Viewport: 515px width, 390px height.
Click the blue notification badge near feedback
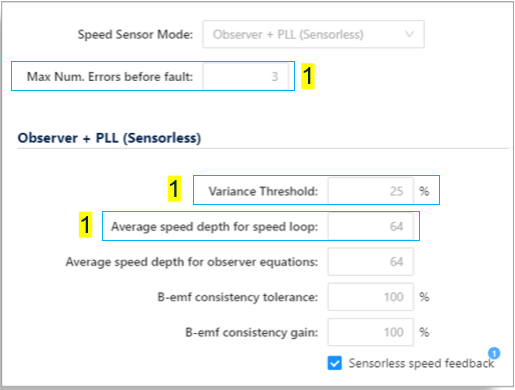click(494, 353)
